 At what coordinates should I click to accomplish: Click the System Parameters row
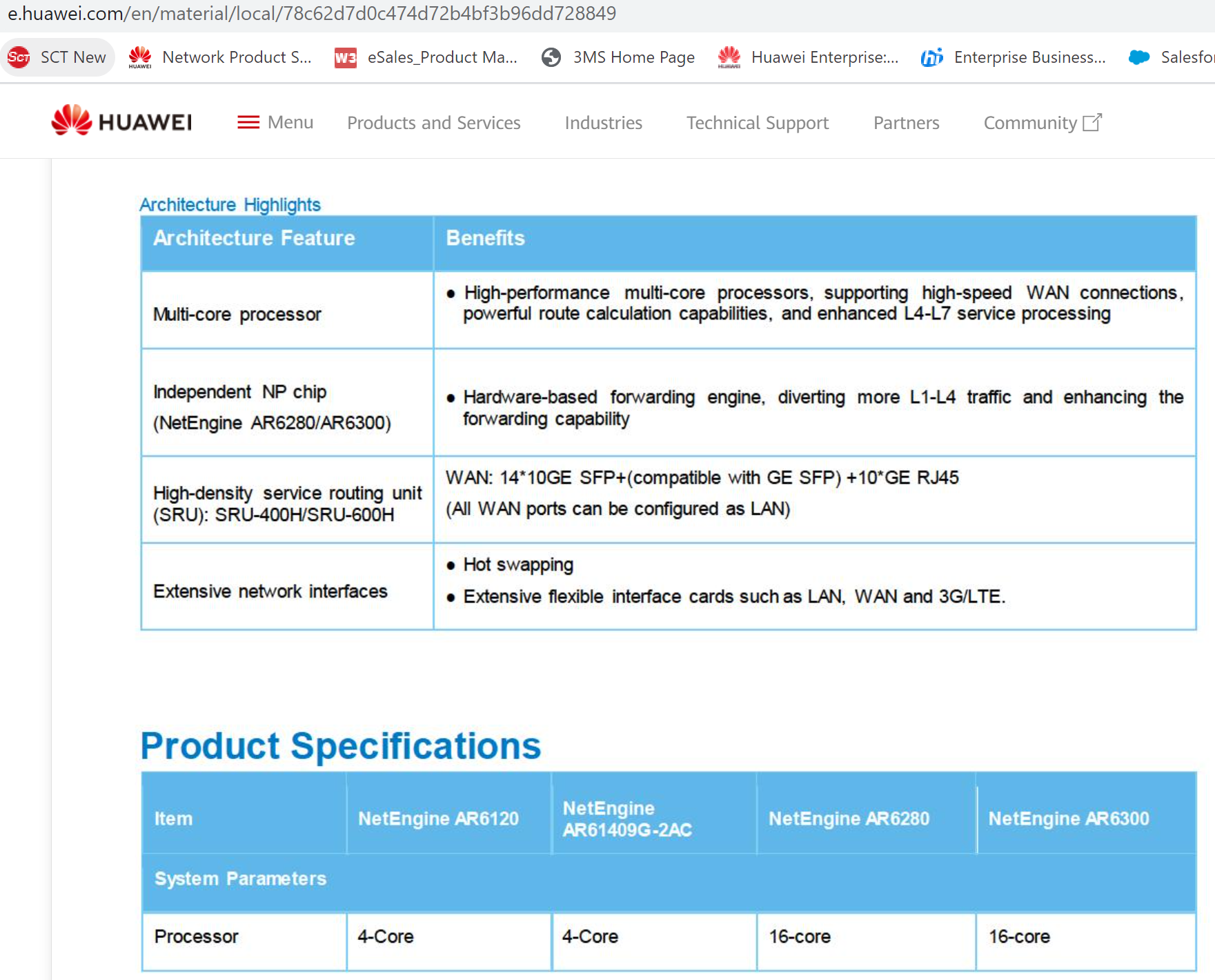tap(669, 883)
